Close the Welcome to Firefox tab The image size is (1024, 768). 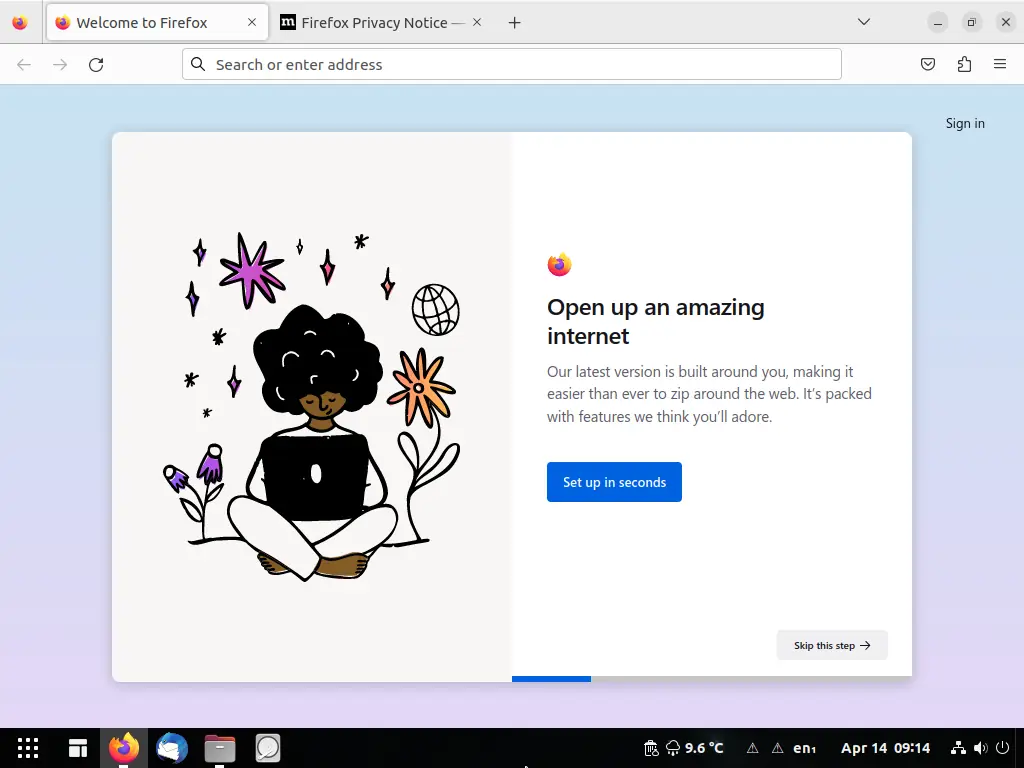click(252, 22)
